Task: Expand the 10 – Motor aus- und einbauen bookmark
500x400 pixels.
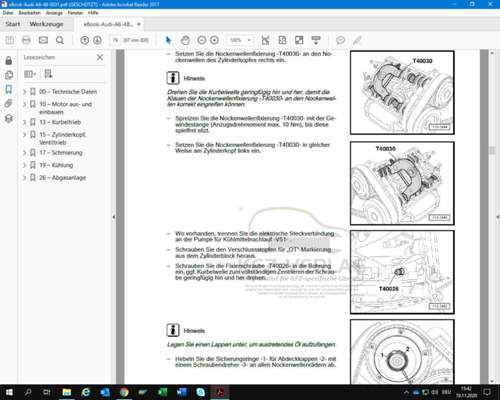Action: [24, 104]
